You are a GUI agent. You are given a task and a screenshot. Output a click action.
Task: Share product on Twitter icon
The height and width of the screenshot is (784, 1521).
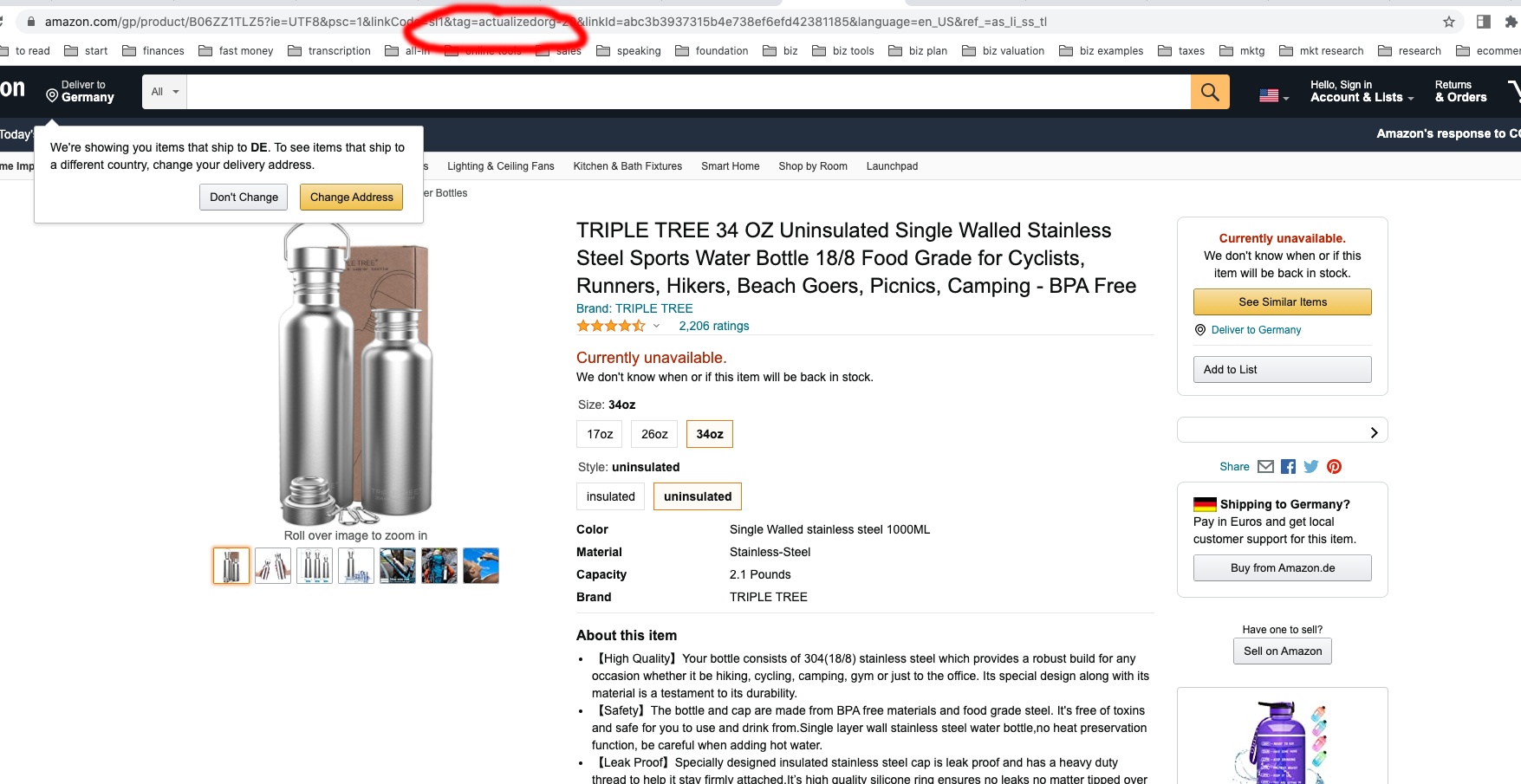1311,467
